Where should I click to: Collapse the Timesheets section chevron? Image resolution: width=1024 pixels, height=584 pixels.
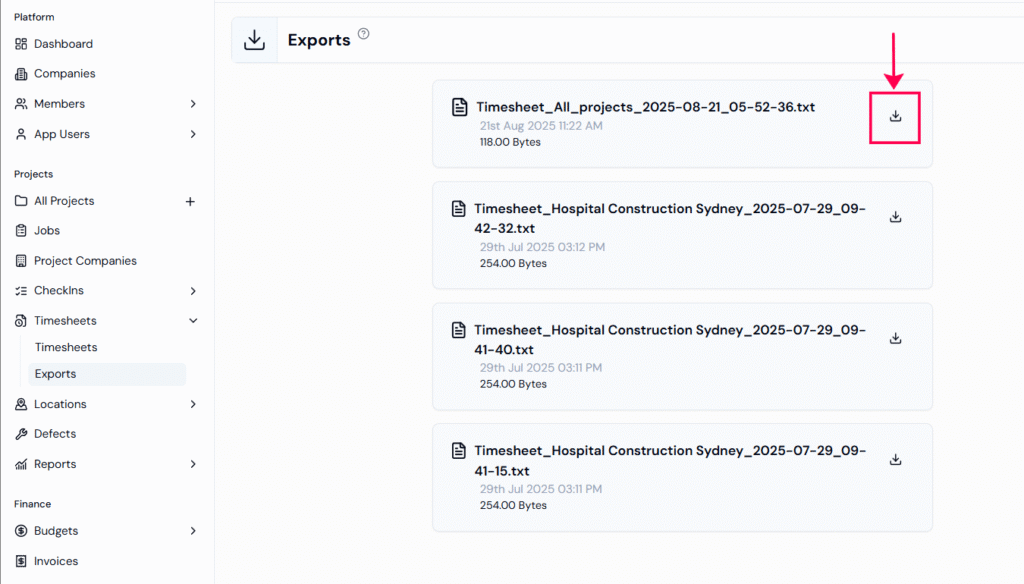pos(193,321)
